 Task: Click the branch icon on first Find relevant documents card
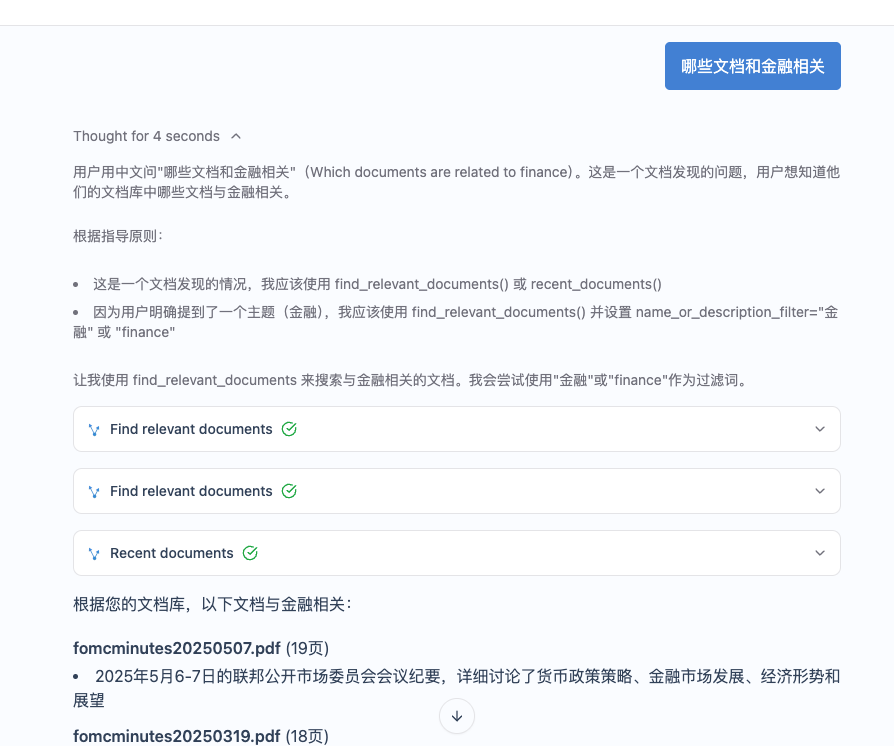pyautogui.click(x=93, y=429)
